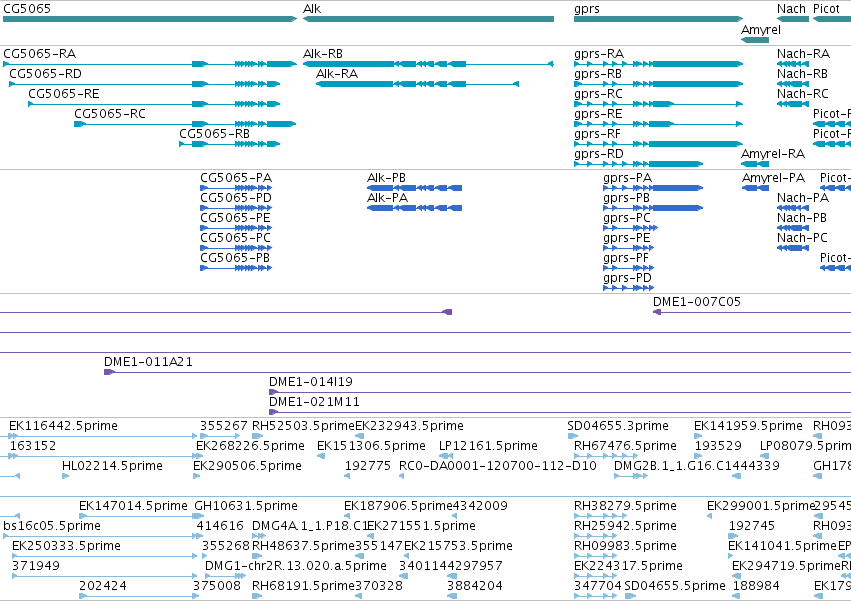This screenshot has height=601, width=851.
Task: Click the Nach-PC protein label
Action: click(x=803, y=238)
